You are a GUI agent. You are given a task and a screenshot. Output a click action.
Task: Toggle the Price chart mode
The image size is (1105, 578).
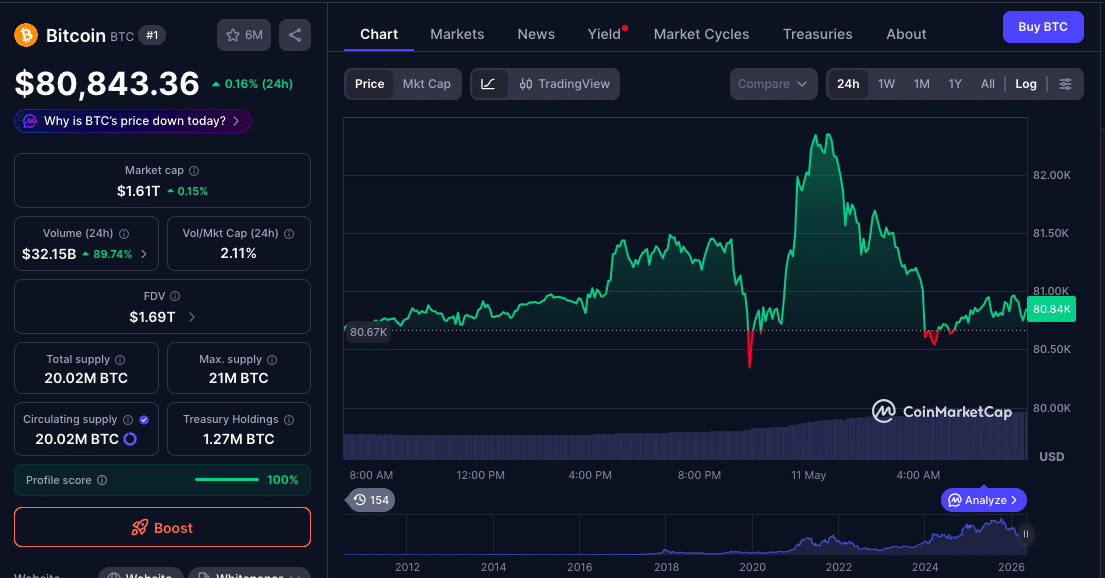pos(369,84)
